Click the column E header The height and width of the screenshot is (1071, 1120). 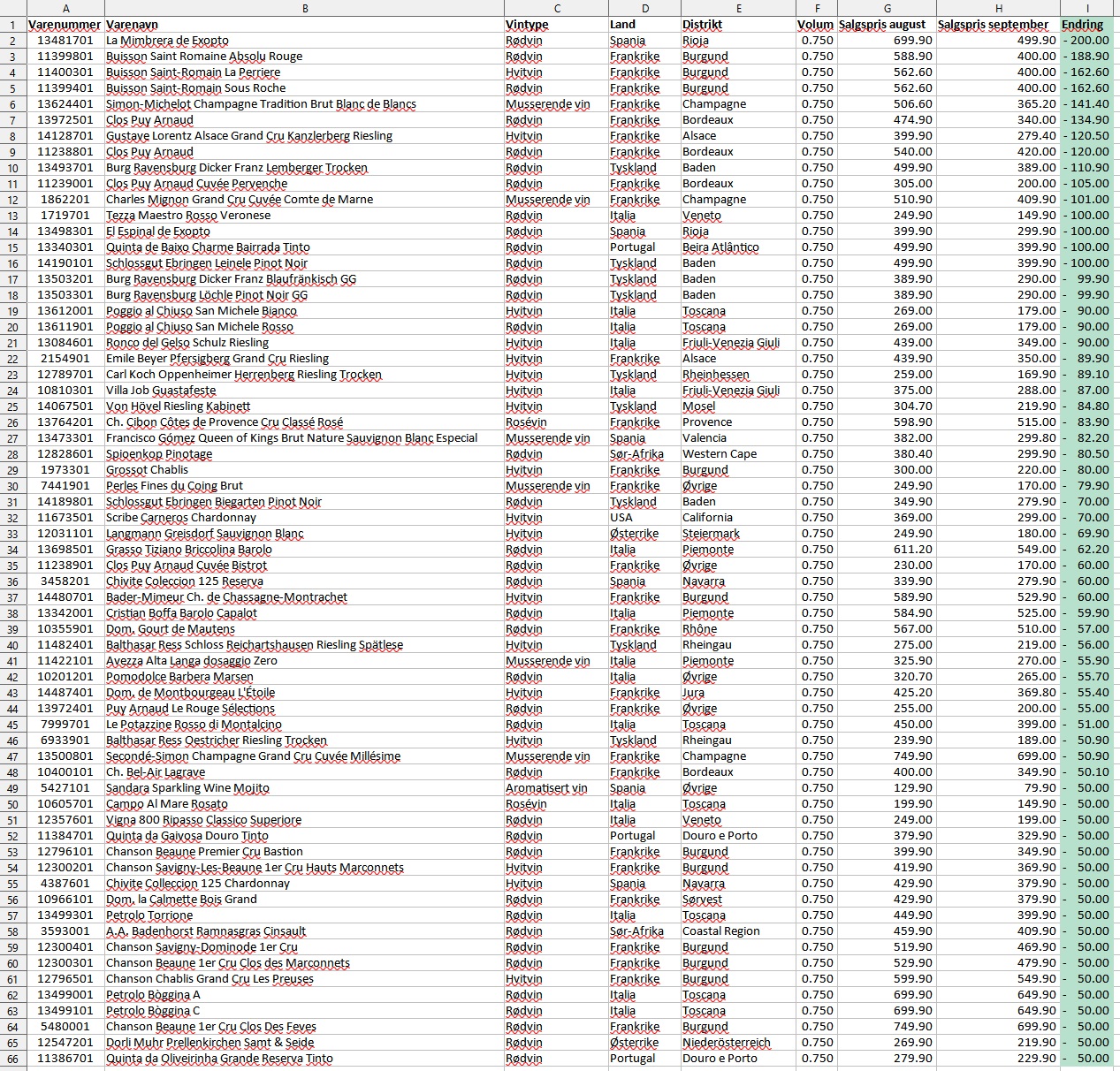pyautogui.click(x=737, y=8)
